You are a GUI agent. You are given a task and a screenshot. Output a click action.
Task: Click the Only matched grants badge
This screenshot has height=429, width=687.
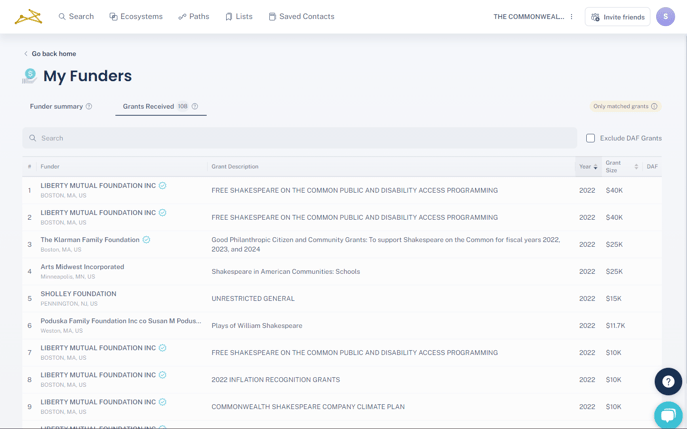(x=625, y=106)
